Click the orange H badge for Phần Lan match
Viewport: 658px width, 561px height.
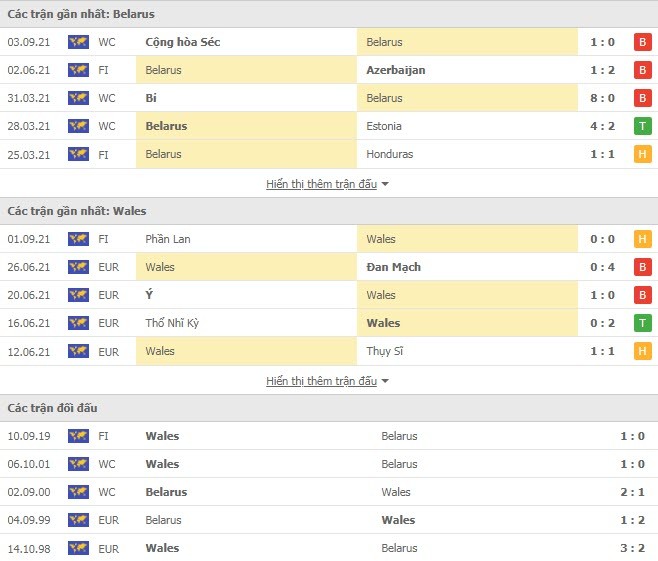click(x=642, y=239)
